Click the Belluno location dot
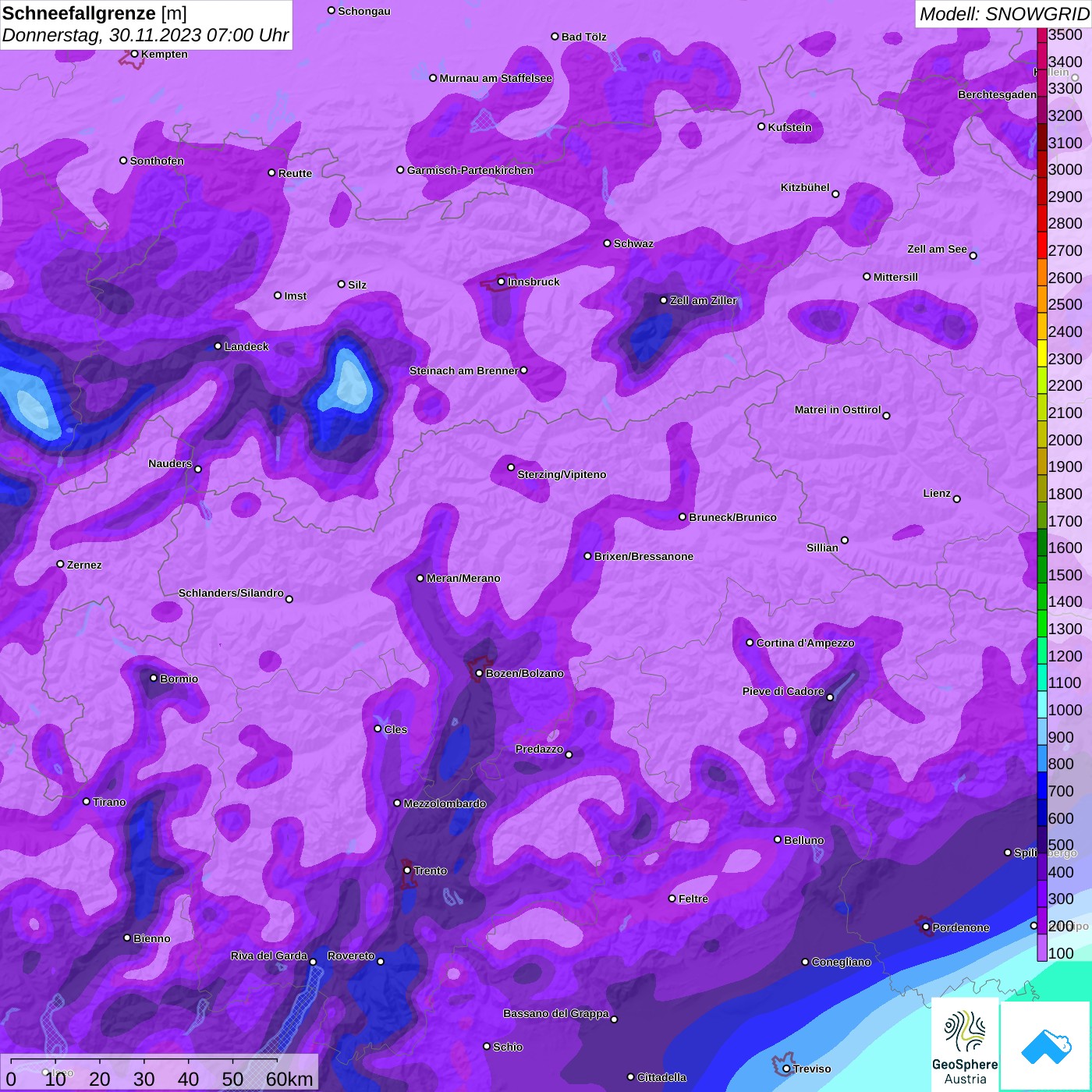This screenshot has width=1092, height=1092. (778, 839)
